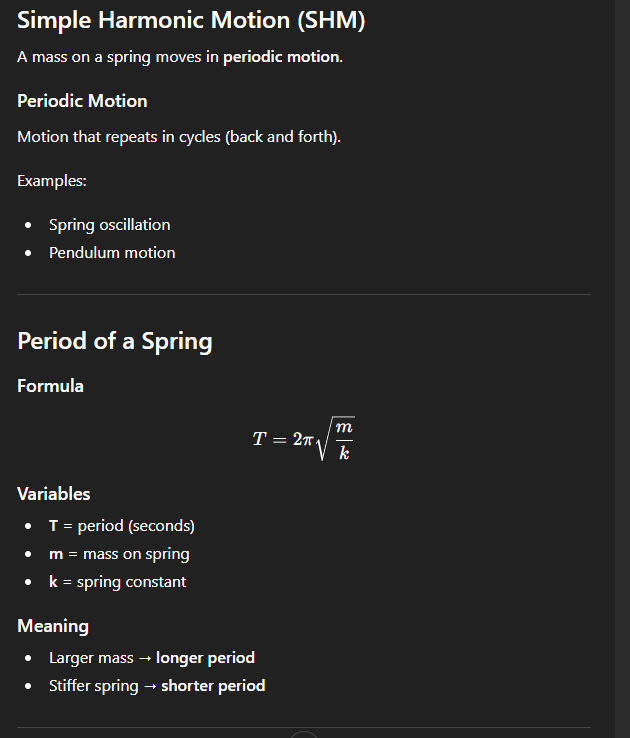Click the "Examples:" label
630x738 pixels.
point(52,181)
